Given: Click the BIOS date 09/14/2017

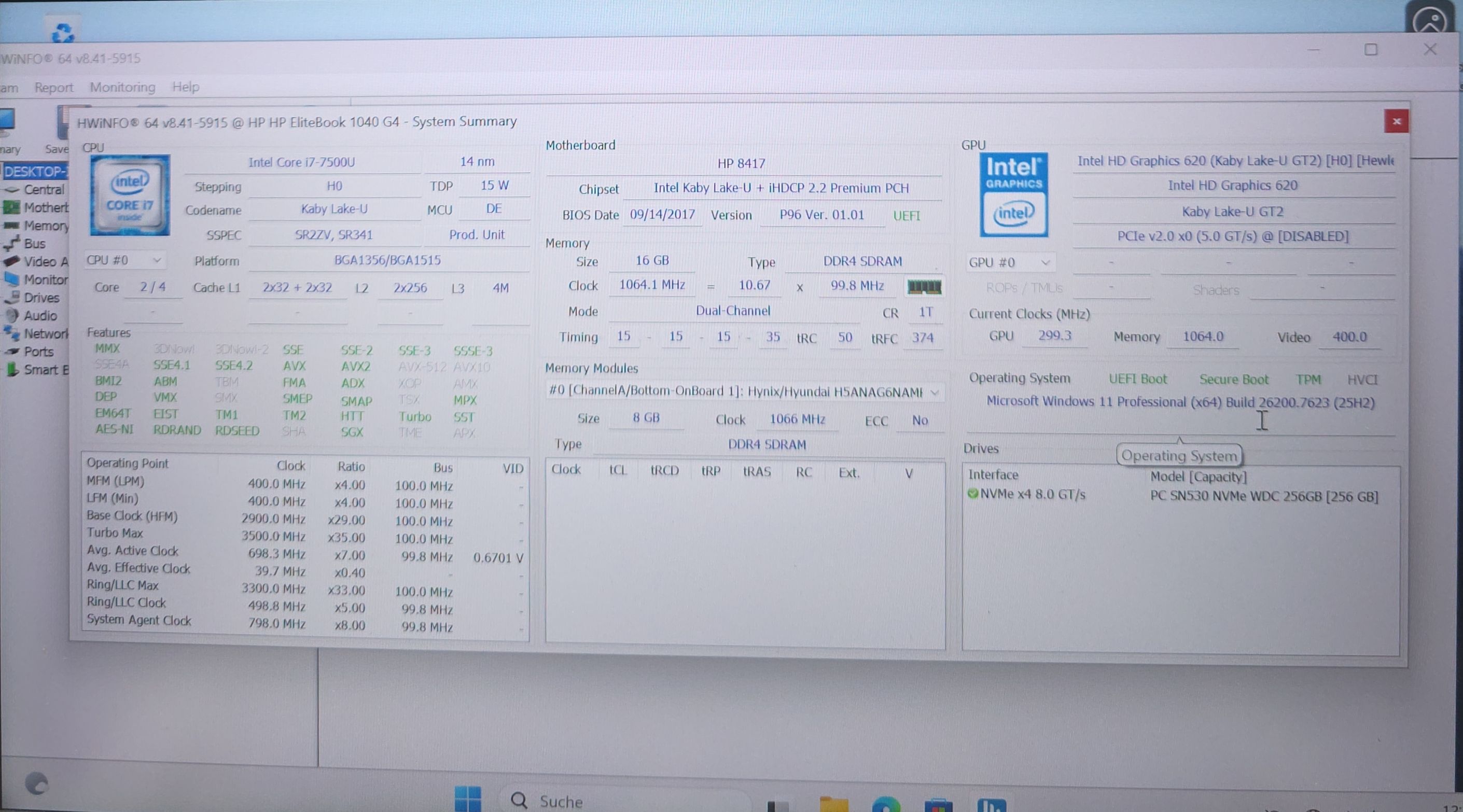Looking at the screenshot, I should point(662,215).
